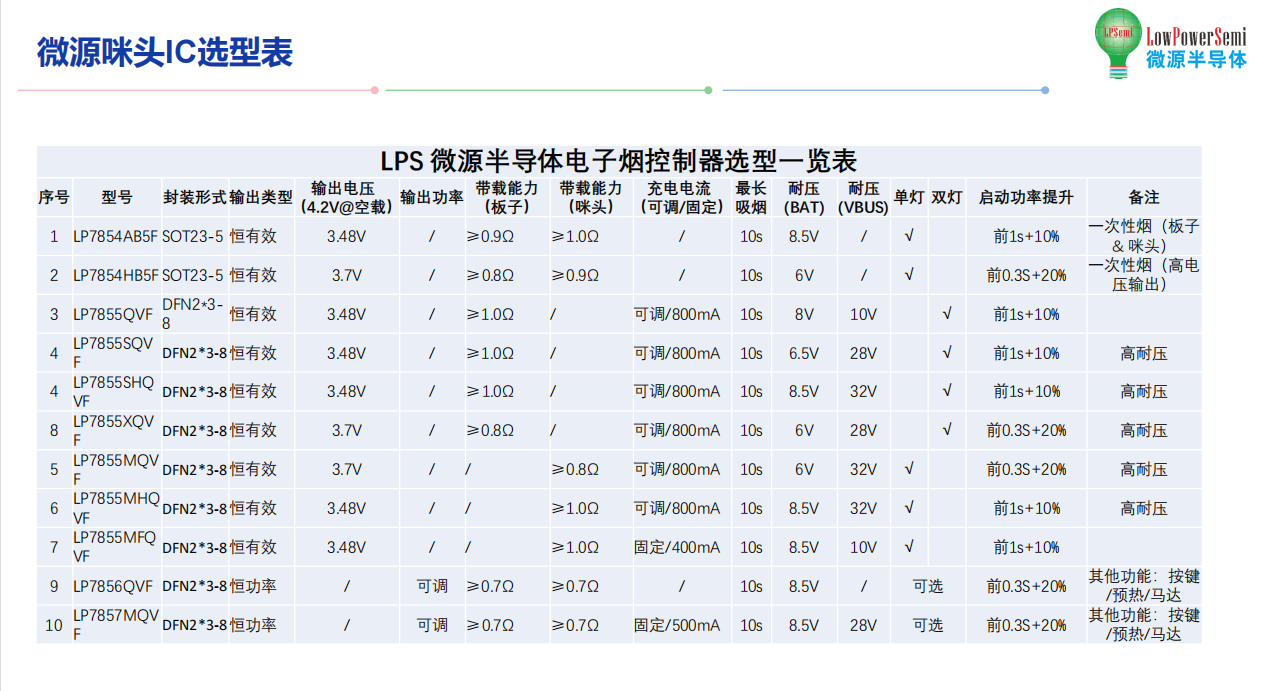
Task: Select model cell LP7855MQVF
Action: [114, 469]
